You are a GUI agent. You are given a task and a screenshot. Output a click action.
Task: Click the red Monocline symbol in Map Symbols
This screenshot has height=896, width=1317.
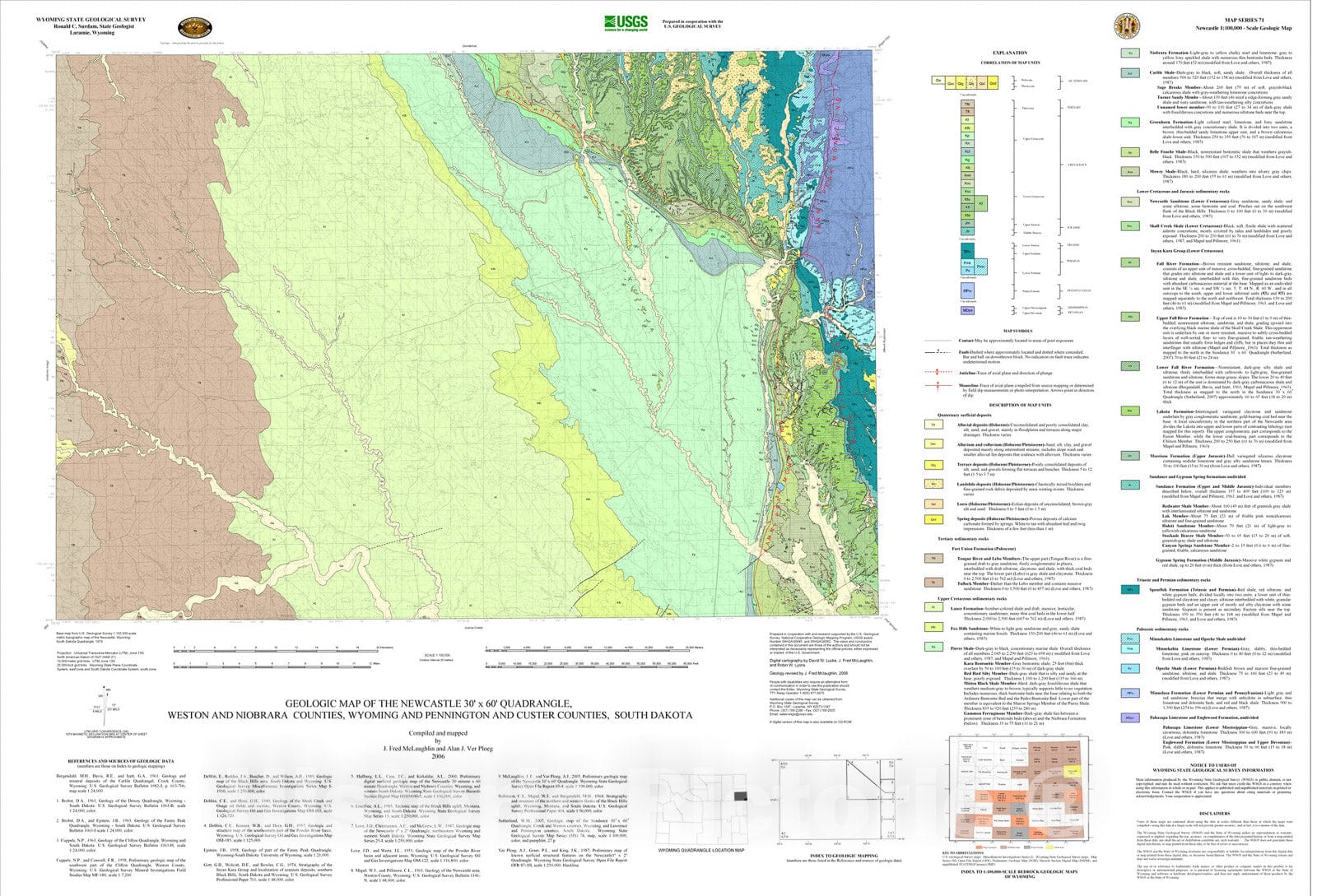(x=938, y=385)
